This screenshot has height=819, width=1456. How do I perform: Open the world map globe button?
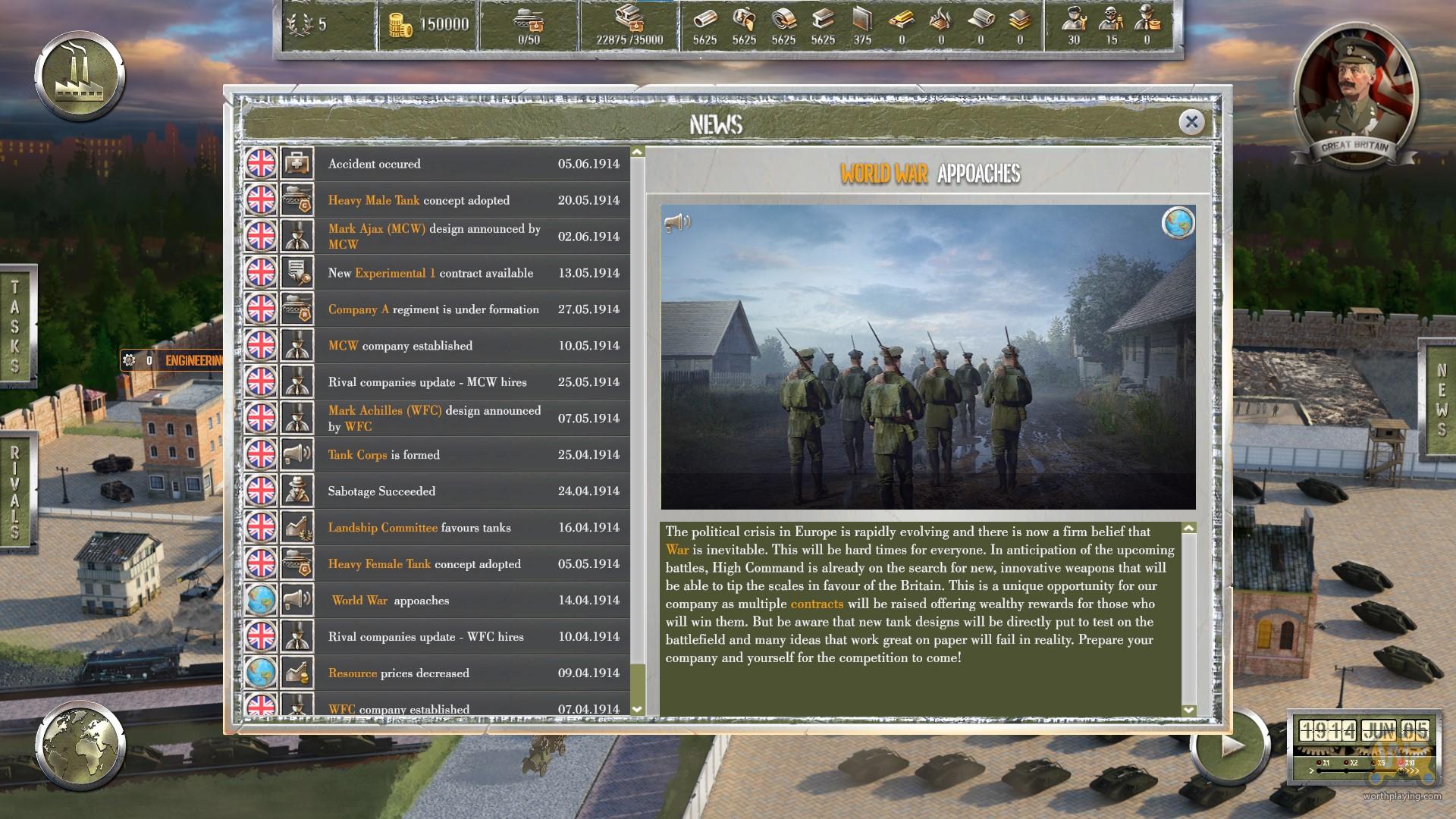point(80,745)
